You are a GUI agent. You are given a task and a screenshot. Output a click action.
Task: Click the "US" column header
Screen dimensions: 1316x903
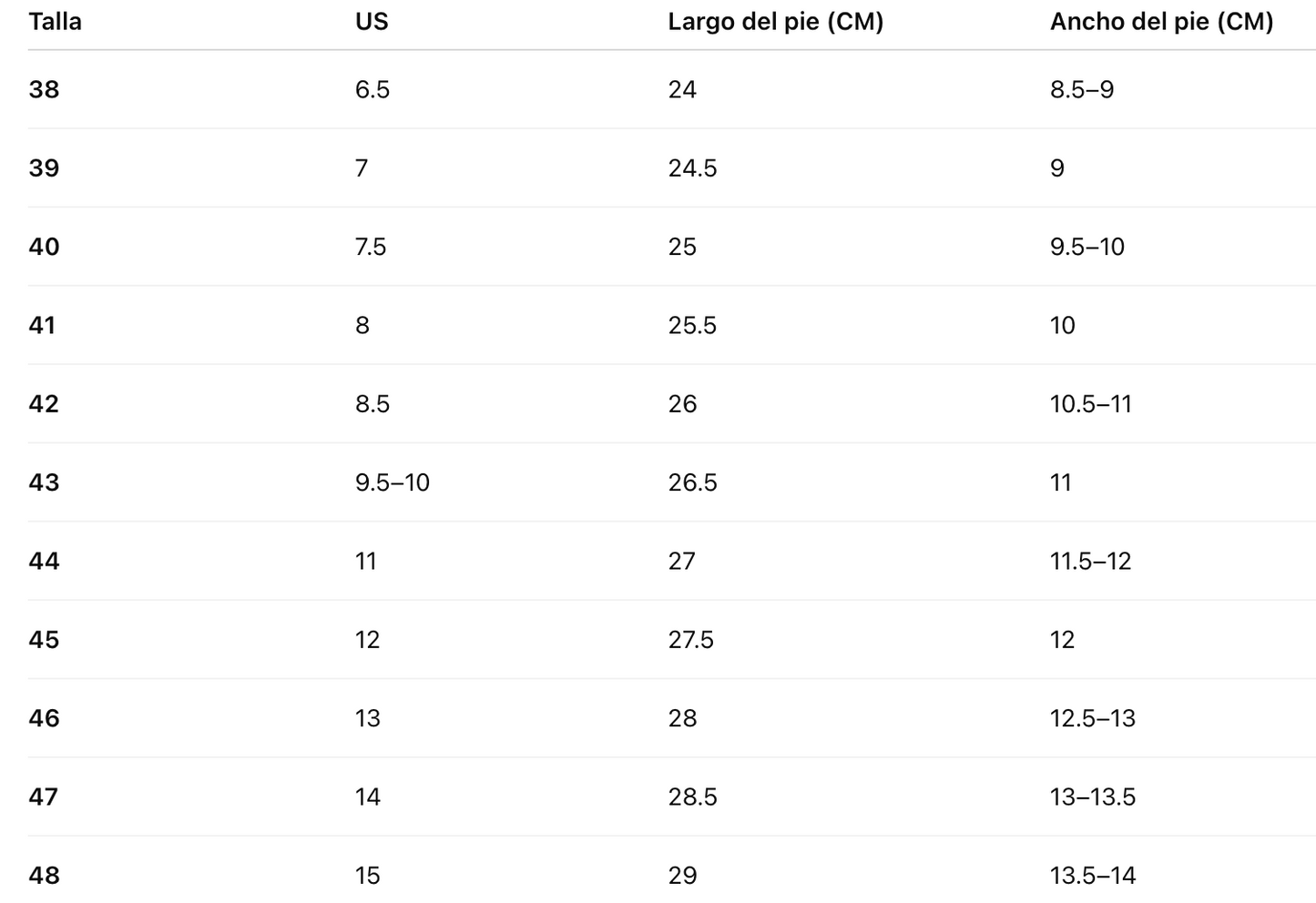pyautogui.click(x=372, y=22)
